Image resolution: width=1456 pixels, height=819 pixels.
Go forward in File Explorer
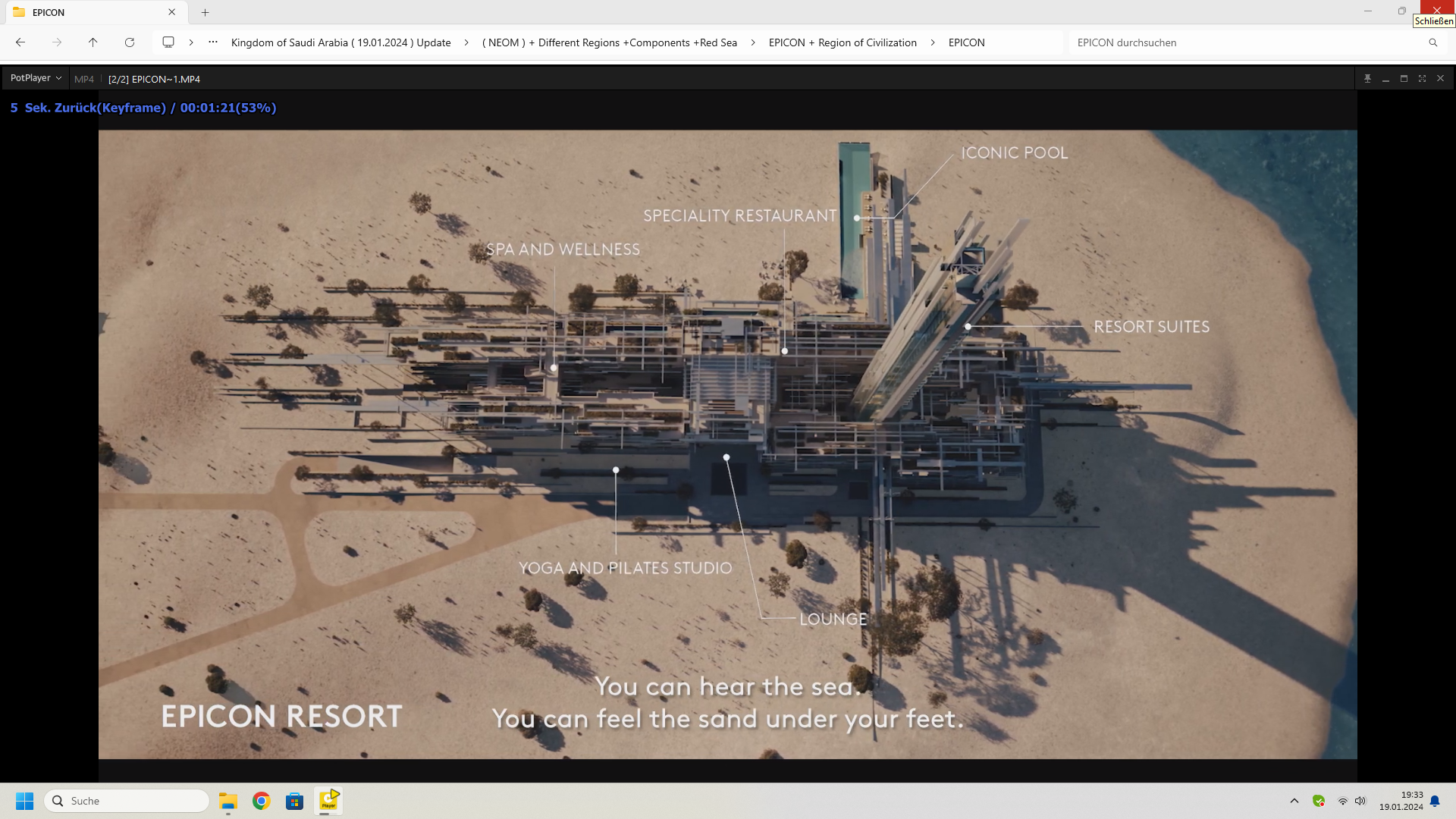pos(57,42)
